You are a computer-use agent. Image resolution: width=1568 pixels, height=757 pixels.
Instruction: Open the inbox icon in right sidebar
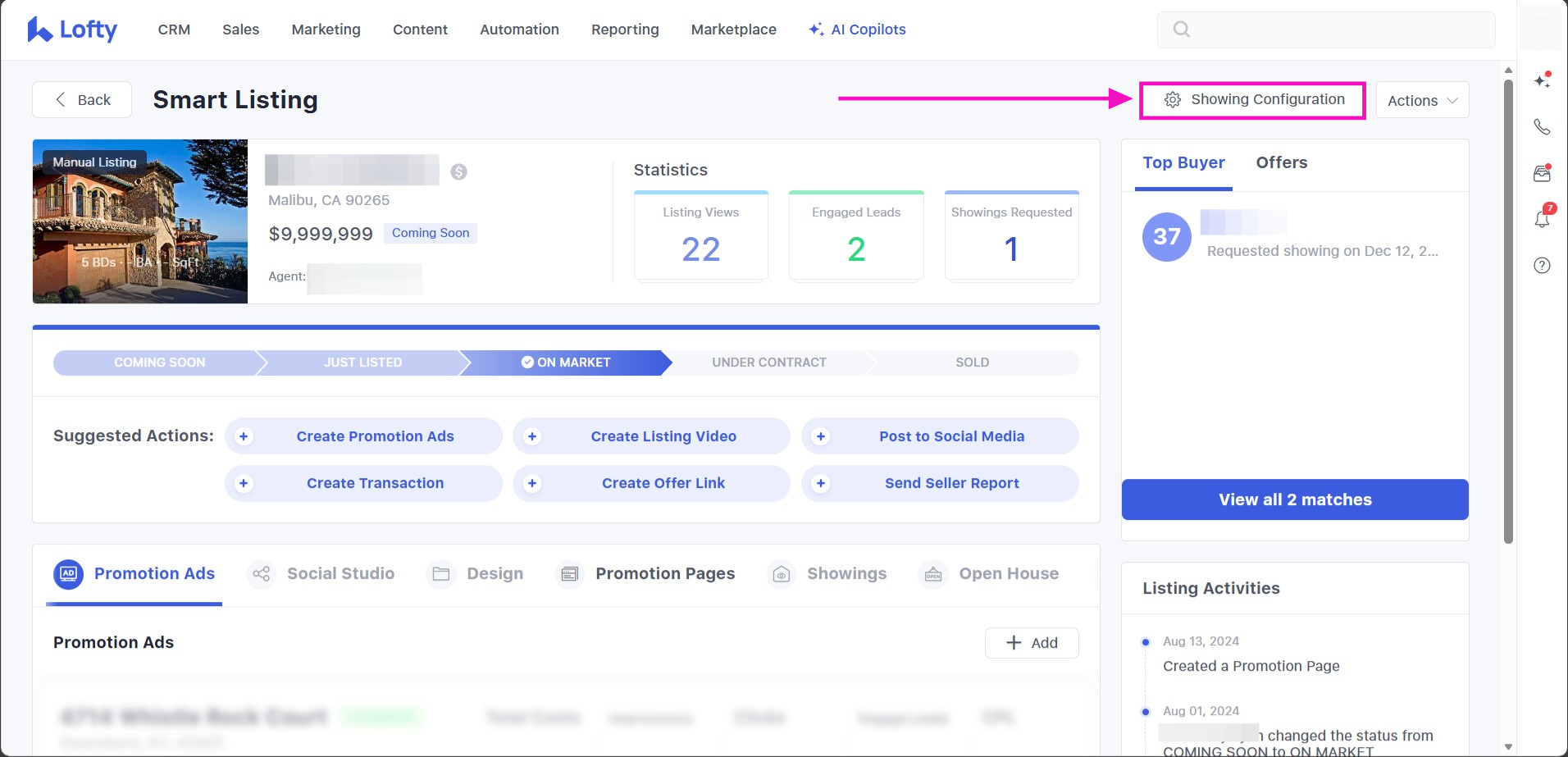click(x=1542, y=173)
